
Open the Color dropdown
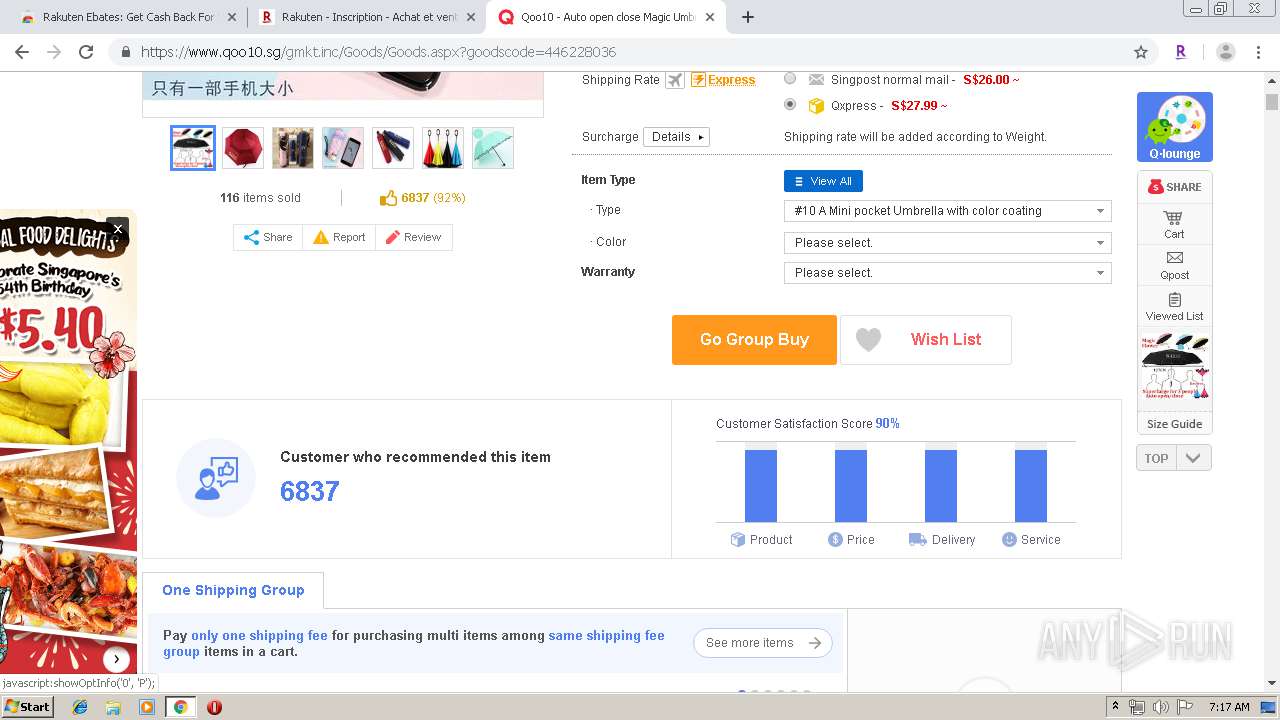click(x=947, y=243)
